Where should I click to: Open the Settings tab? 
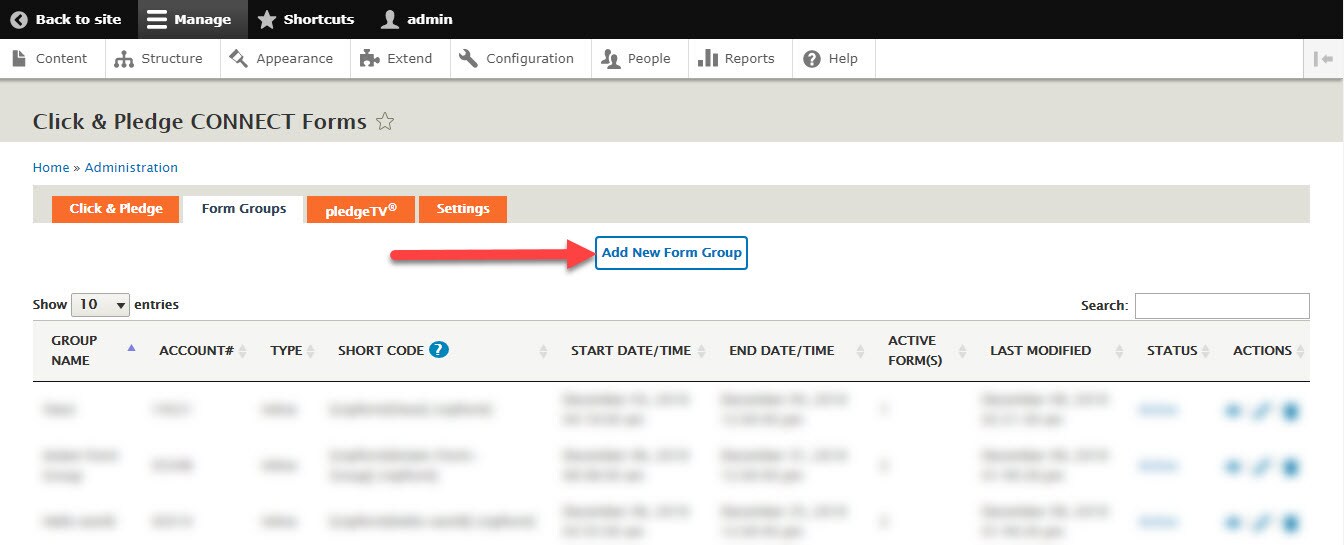click(463, 209)
